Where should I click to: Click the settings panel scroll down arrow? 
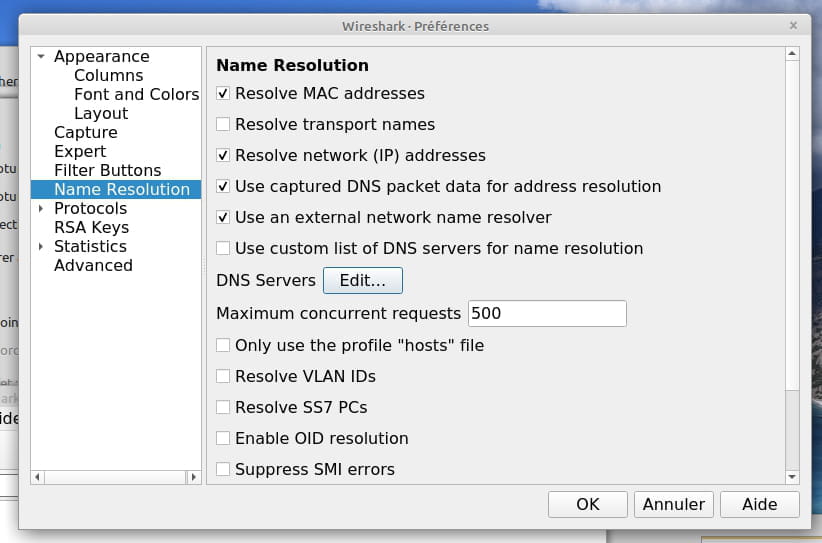click(x=792, y=477)
